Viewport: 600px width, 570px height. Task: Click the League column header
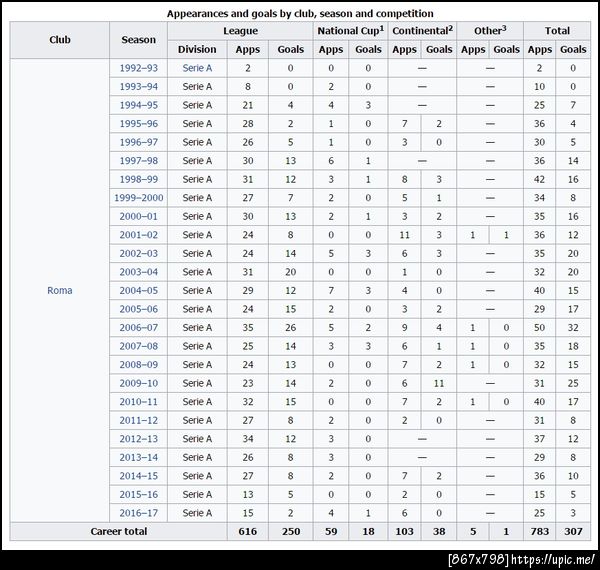[x=240, y=31]
